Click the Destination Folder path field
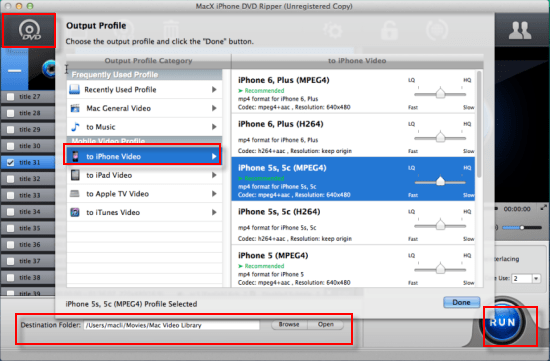Screen dimensions: 550x361 tap(172, 325)
